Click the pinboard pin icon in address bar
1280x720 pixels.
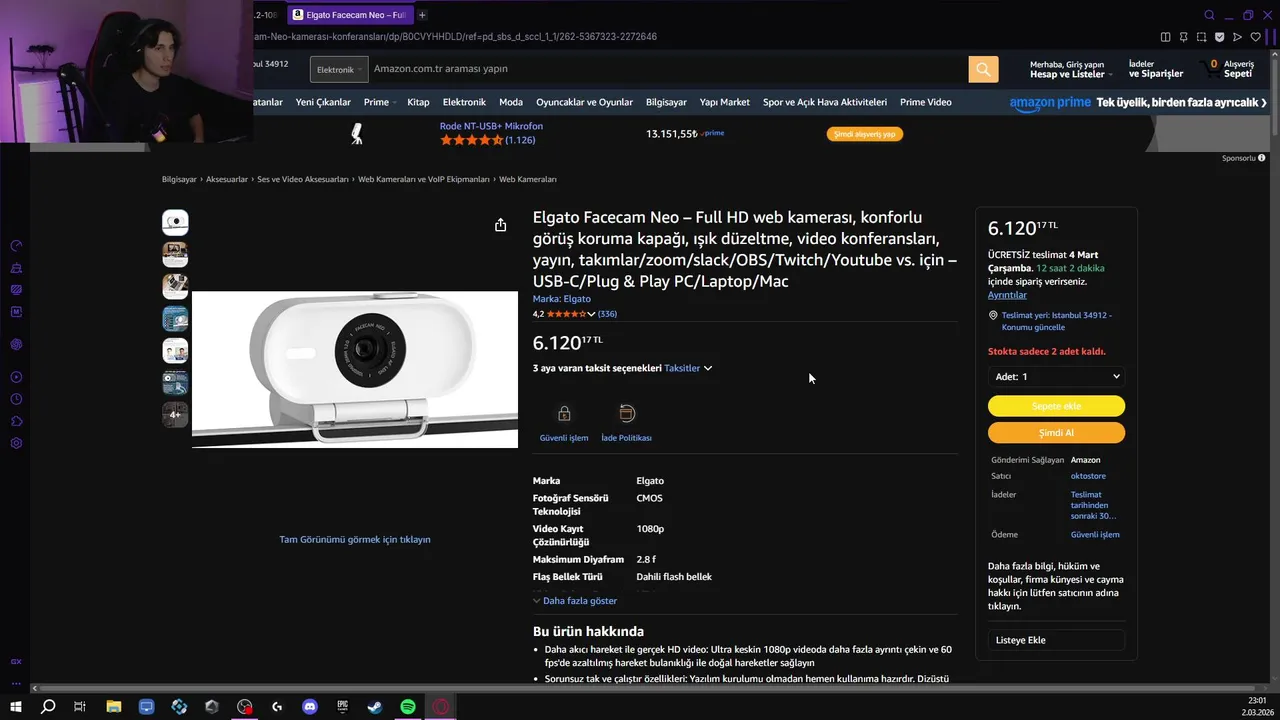point(1183,37)
